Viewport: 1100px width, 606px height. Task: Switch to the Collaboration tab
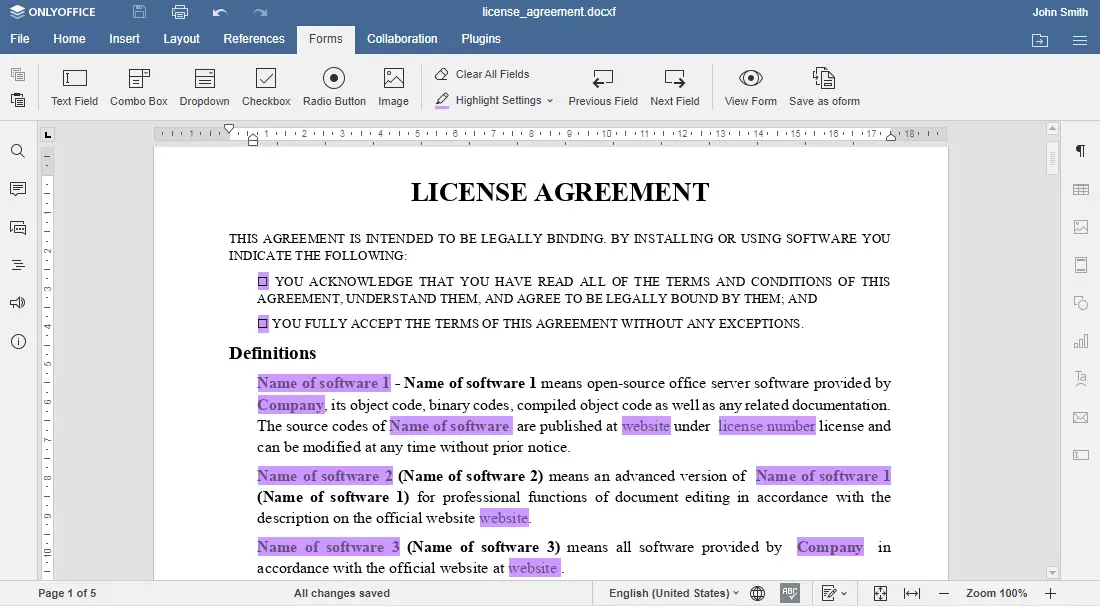coord(402,39)
